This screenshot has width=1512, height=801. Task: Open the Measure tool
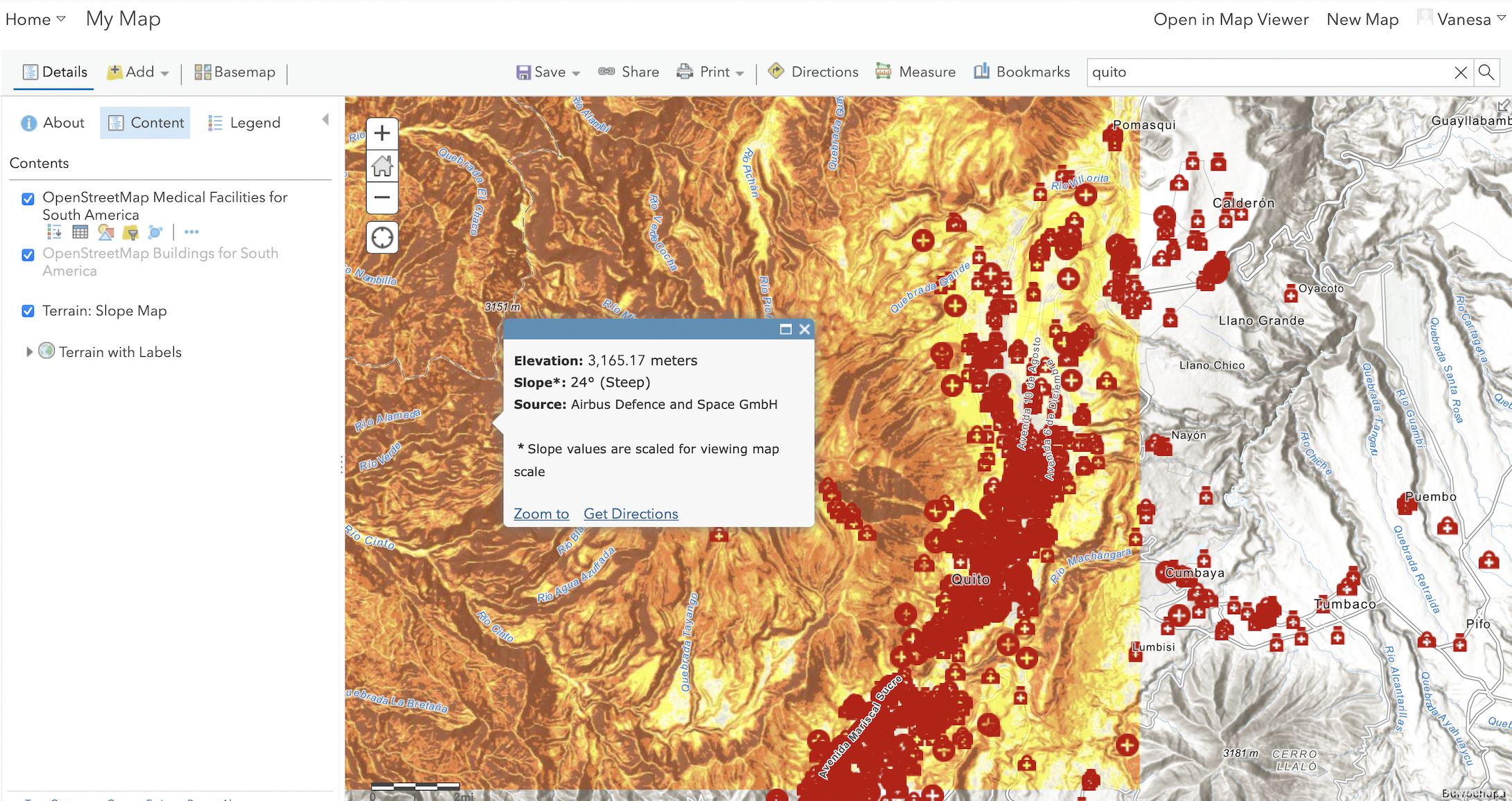coord(915,71)
